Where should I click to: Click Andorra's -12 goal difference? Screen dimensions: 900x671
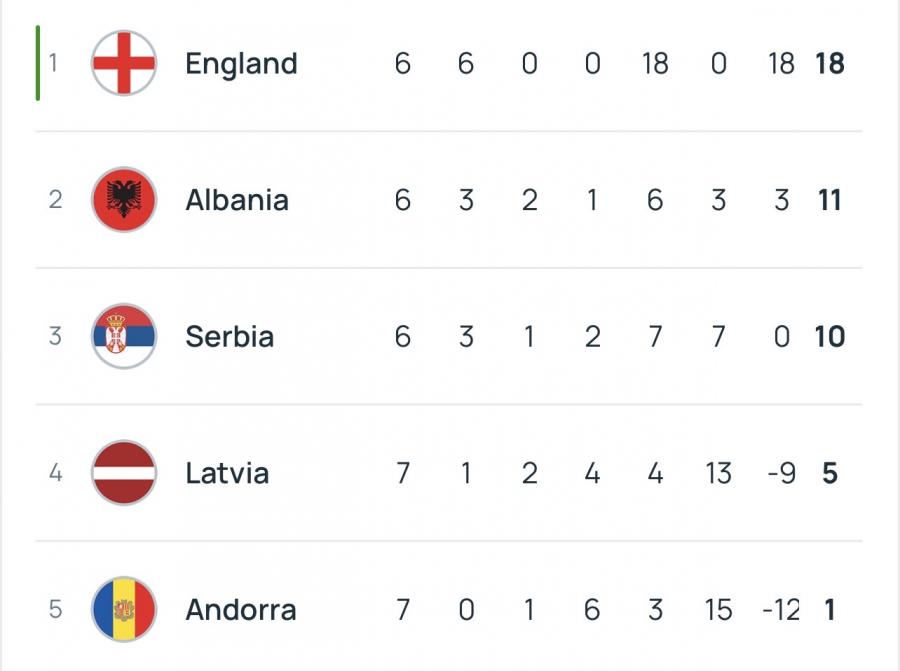click(x=779, y=609)
